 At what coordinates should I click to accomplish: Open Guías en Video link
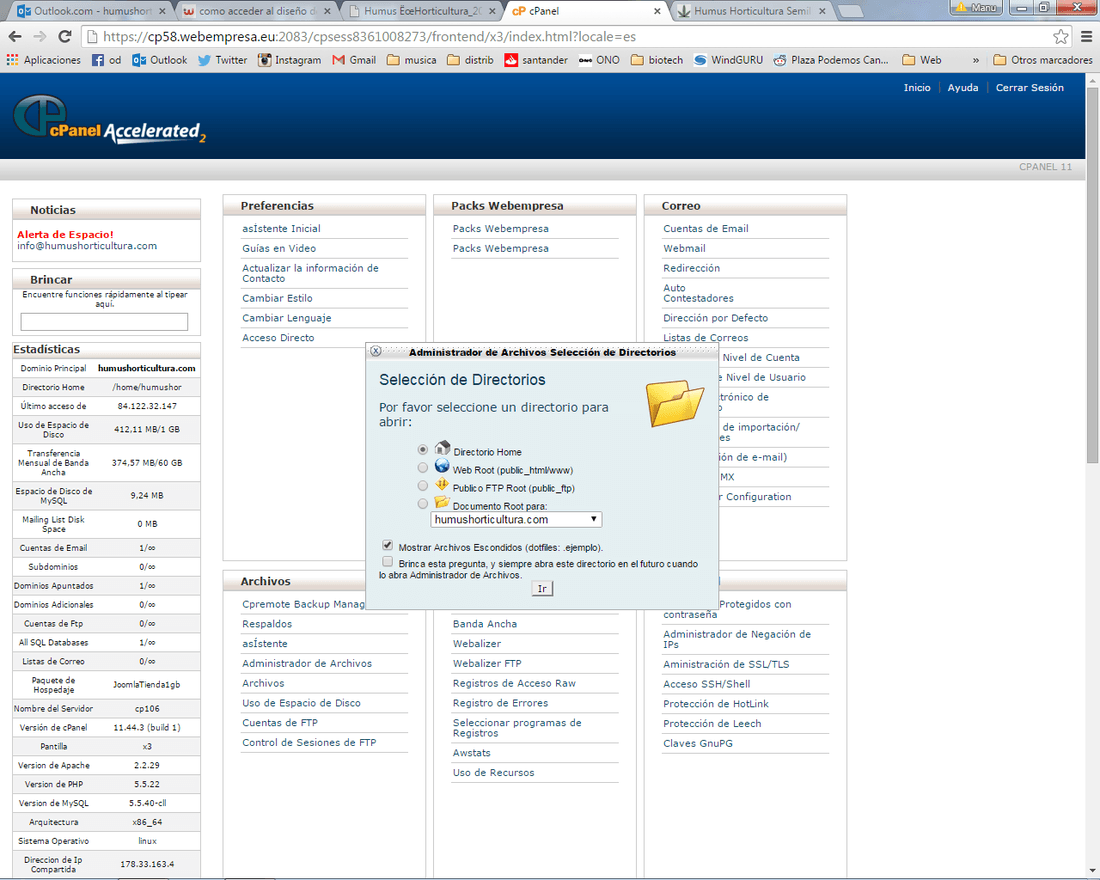[279, 248]
